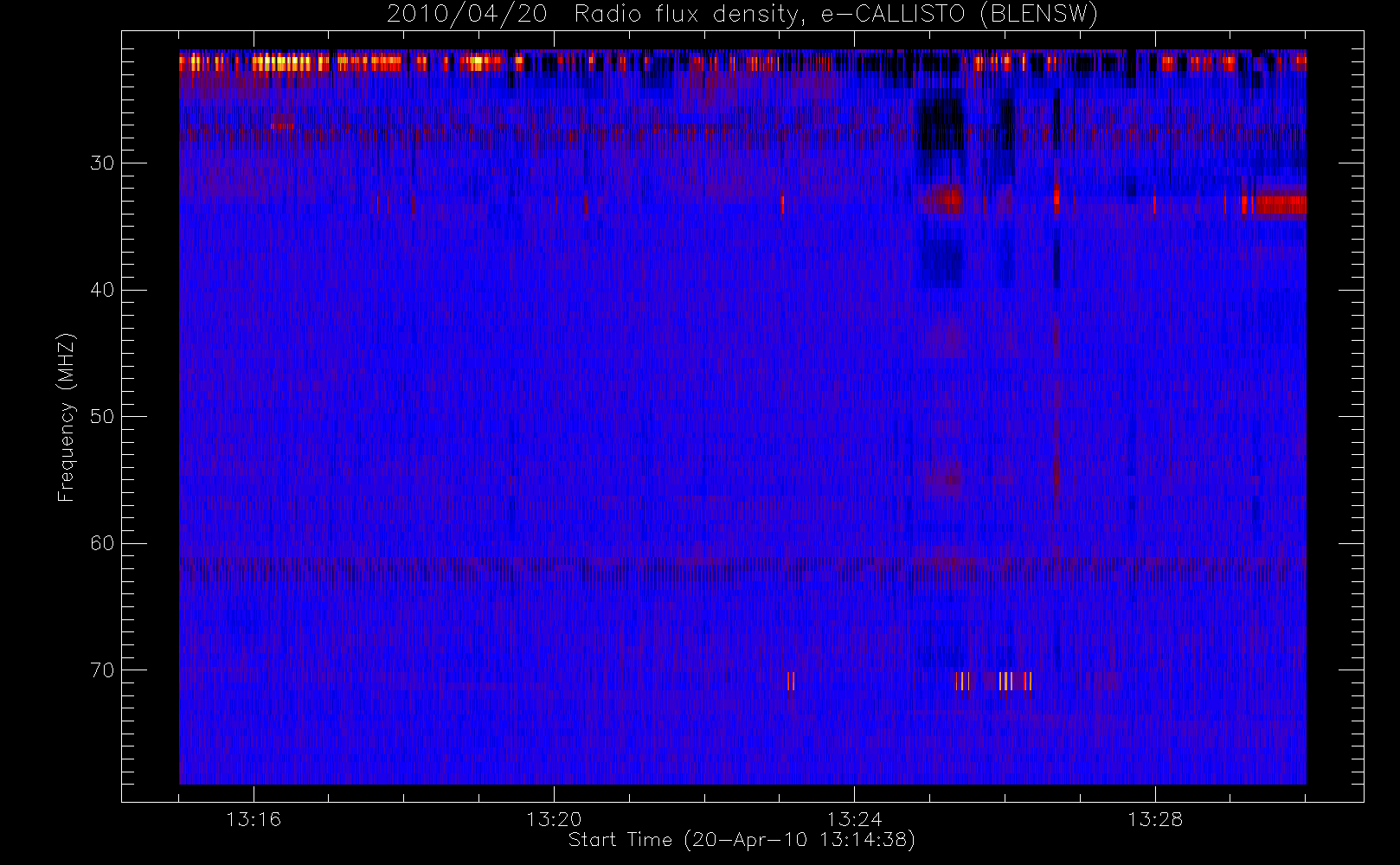Click the 13:16 time axis label
This screenshot has height=865, width=1400.
(254, 819)
